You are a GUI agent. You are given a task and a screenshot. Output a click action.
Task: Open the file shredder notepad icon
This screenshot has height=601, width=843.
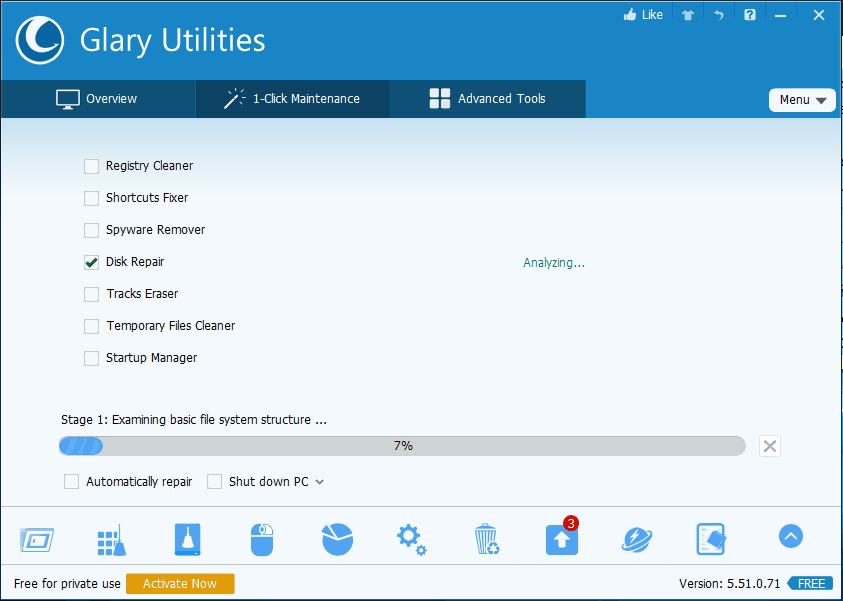click(711, 539)
